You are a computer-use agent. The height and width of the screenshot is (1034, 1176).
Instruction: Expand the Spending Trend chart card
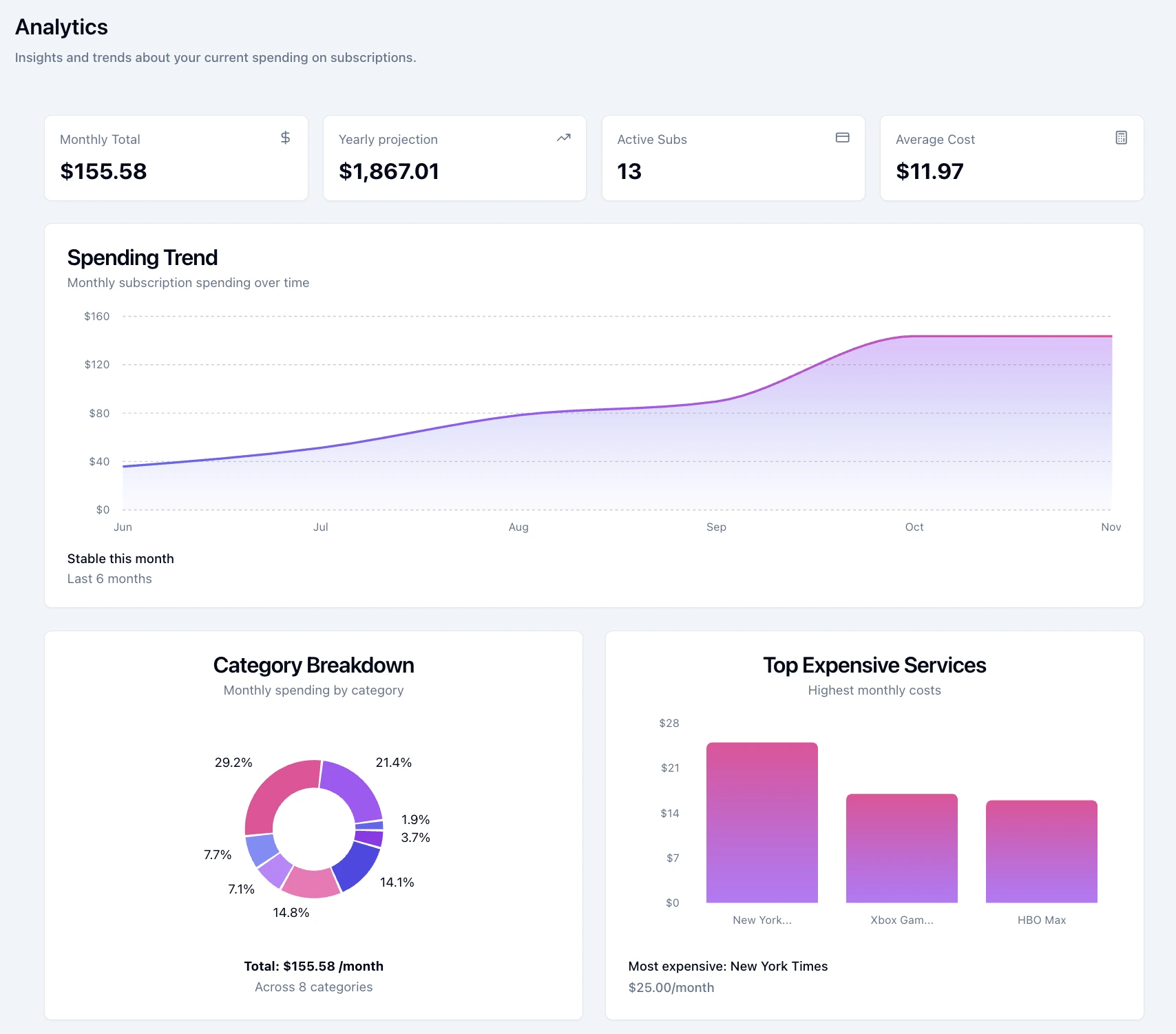[x=142, y=257]
